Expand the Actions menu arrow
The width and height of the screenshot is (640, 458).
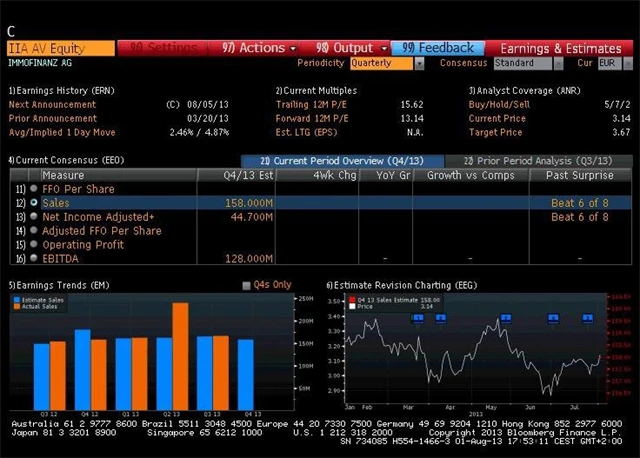293,49
